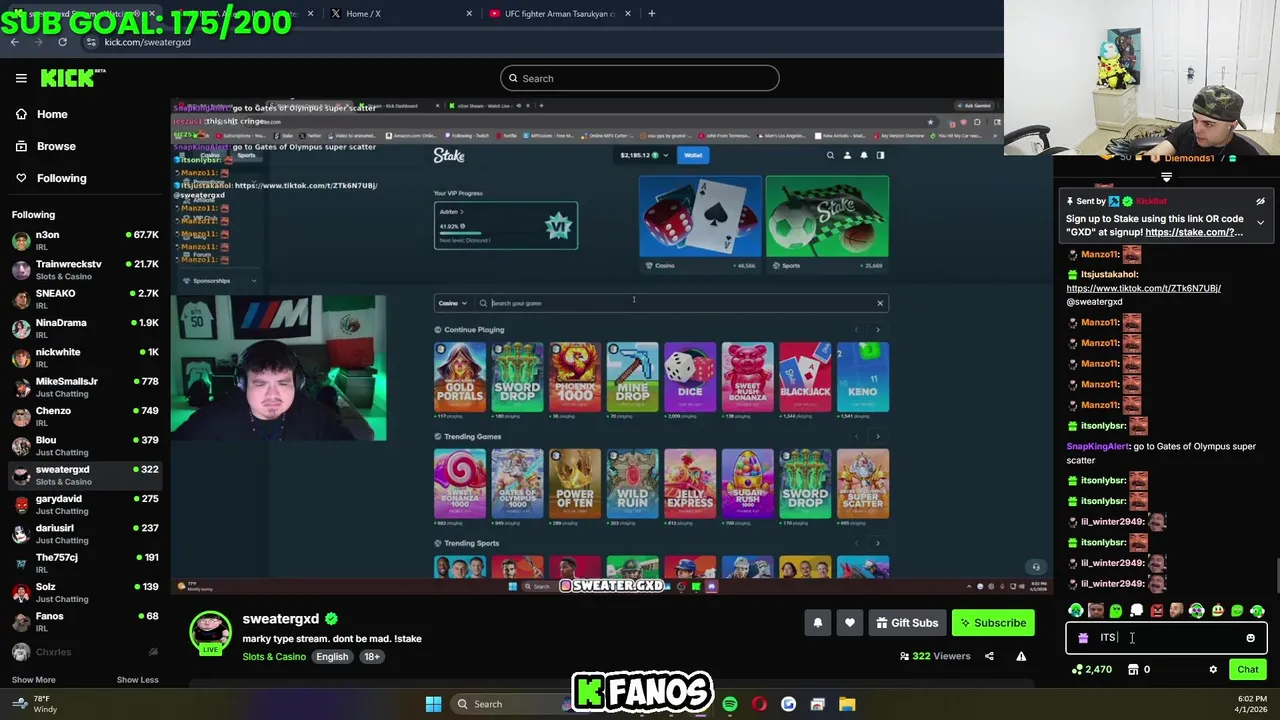This screenshot has width=1280, height=720.
Task: Open the stake.com link in pinned message
Action: pyautogui.click(x=1194, y=232)
